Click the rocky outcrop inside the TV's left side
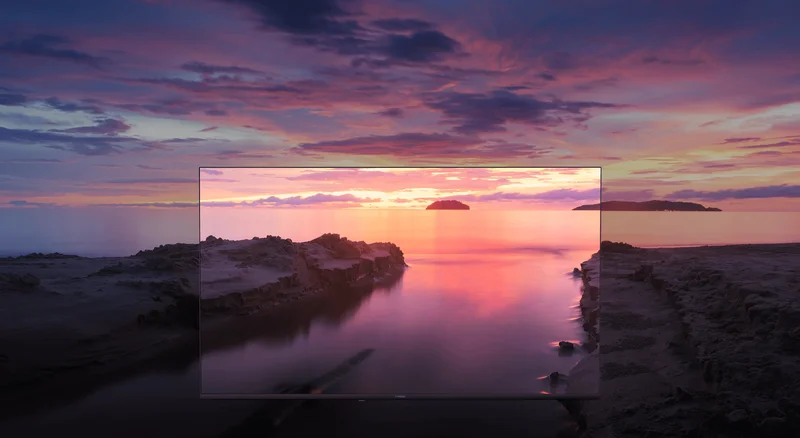The width and height of the screenshot is (800, 438). (x=300, y=265)
